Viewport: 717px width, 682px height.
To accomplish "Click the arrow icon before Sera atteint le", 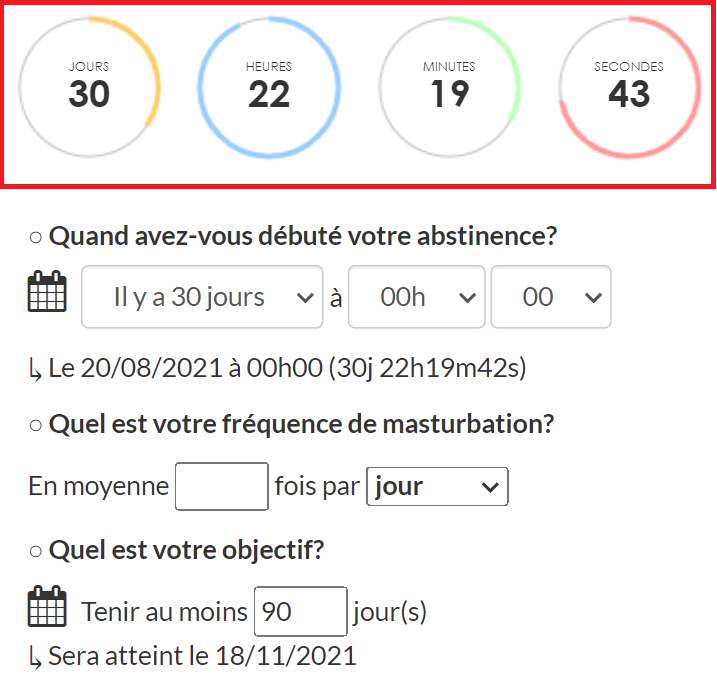I will pos(35,659).
